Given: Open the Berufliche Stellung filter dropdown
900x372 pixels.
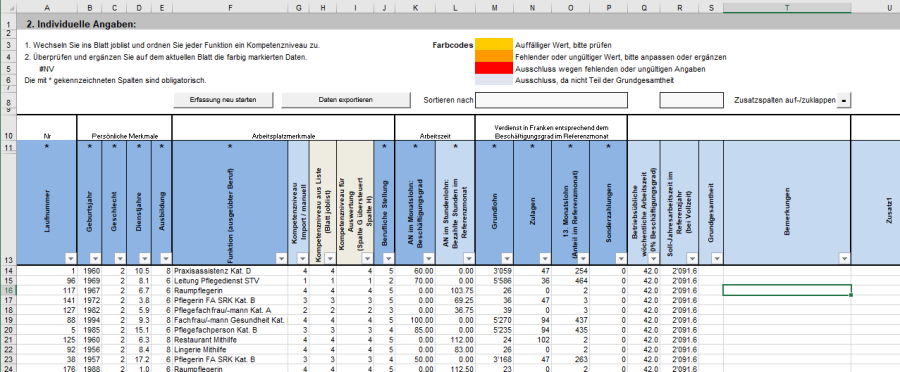Looking at the screenshot, I should (388, 258).
